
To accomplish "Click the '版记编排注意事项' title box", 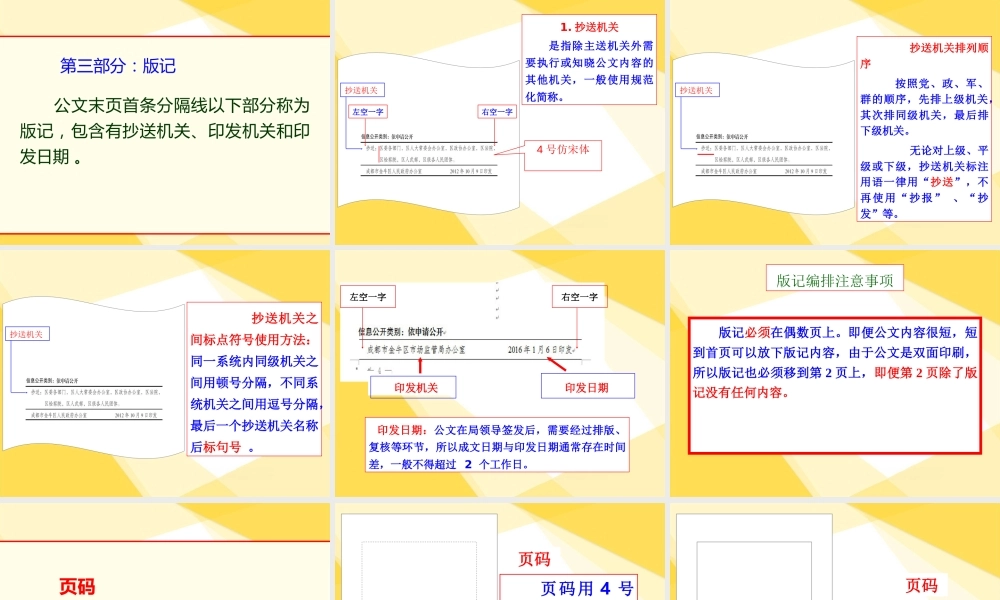I will click(x=835, y=279).
